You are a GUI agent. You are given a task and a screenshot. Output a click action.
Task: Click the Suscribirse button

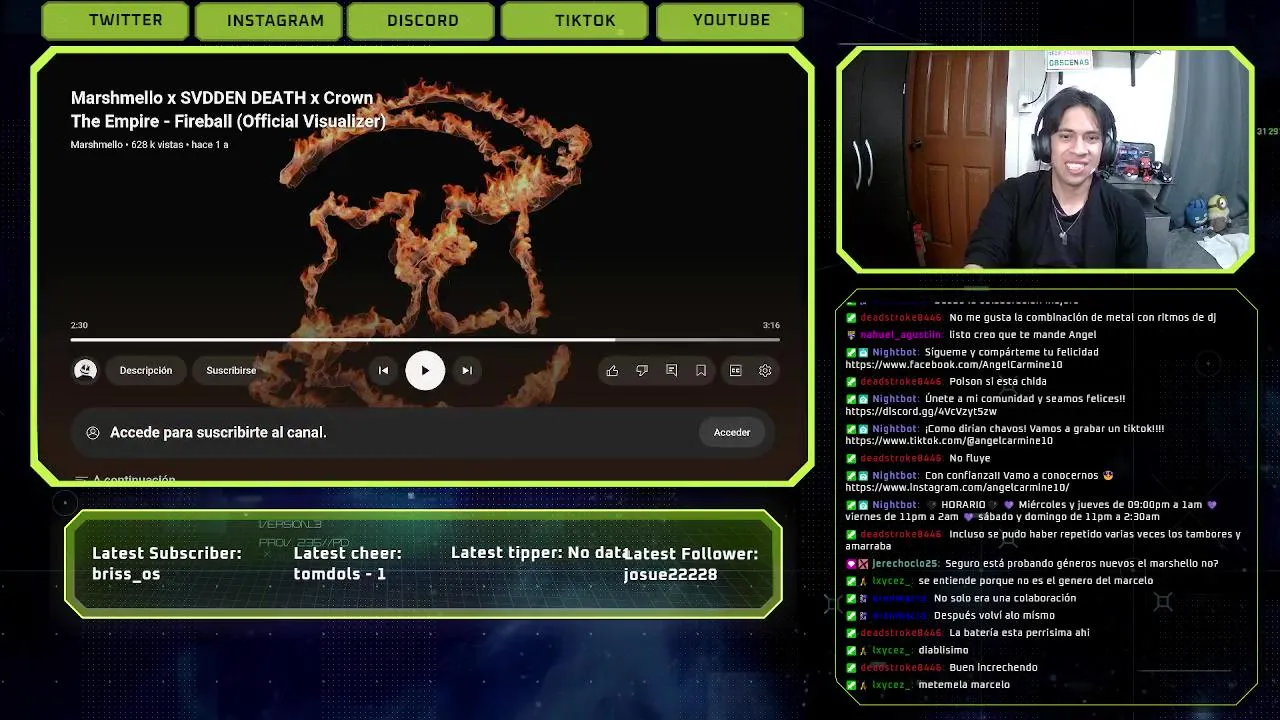coord(231,370)
